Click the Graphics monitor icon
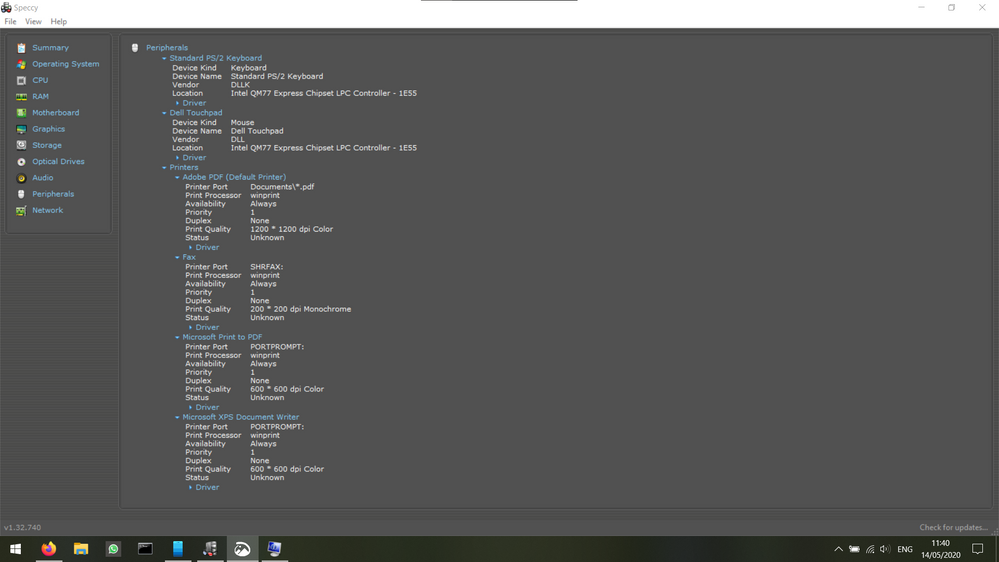This screenshot has width=999, height=562. [x=21, y=129]
